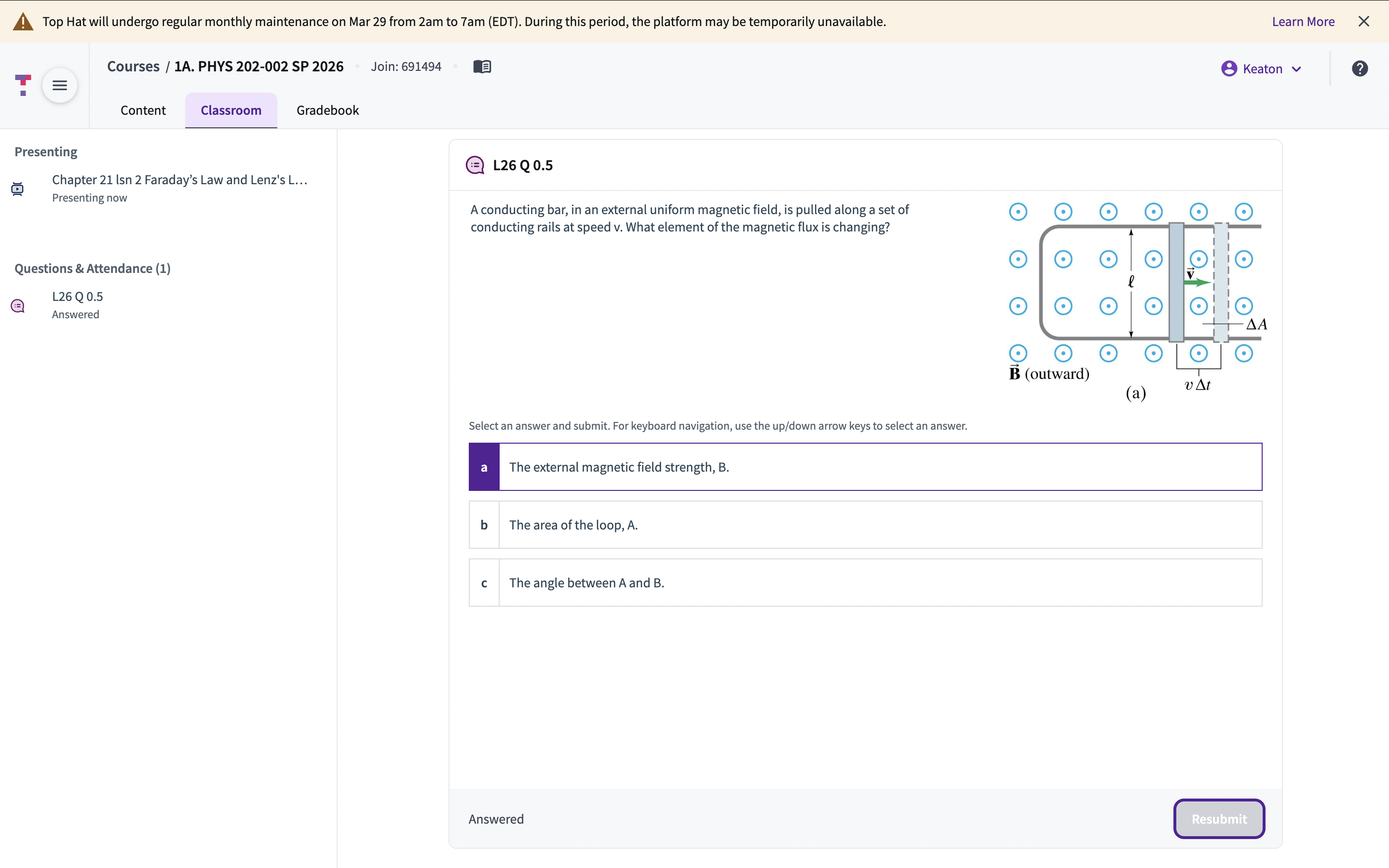This screenshot has width=1389, height=868.
Task: Switch to the Content tab
Action: coord(143,110)
